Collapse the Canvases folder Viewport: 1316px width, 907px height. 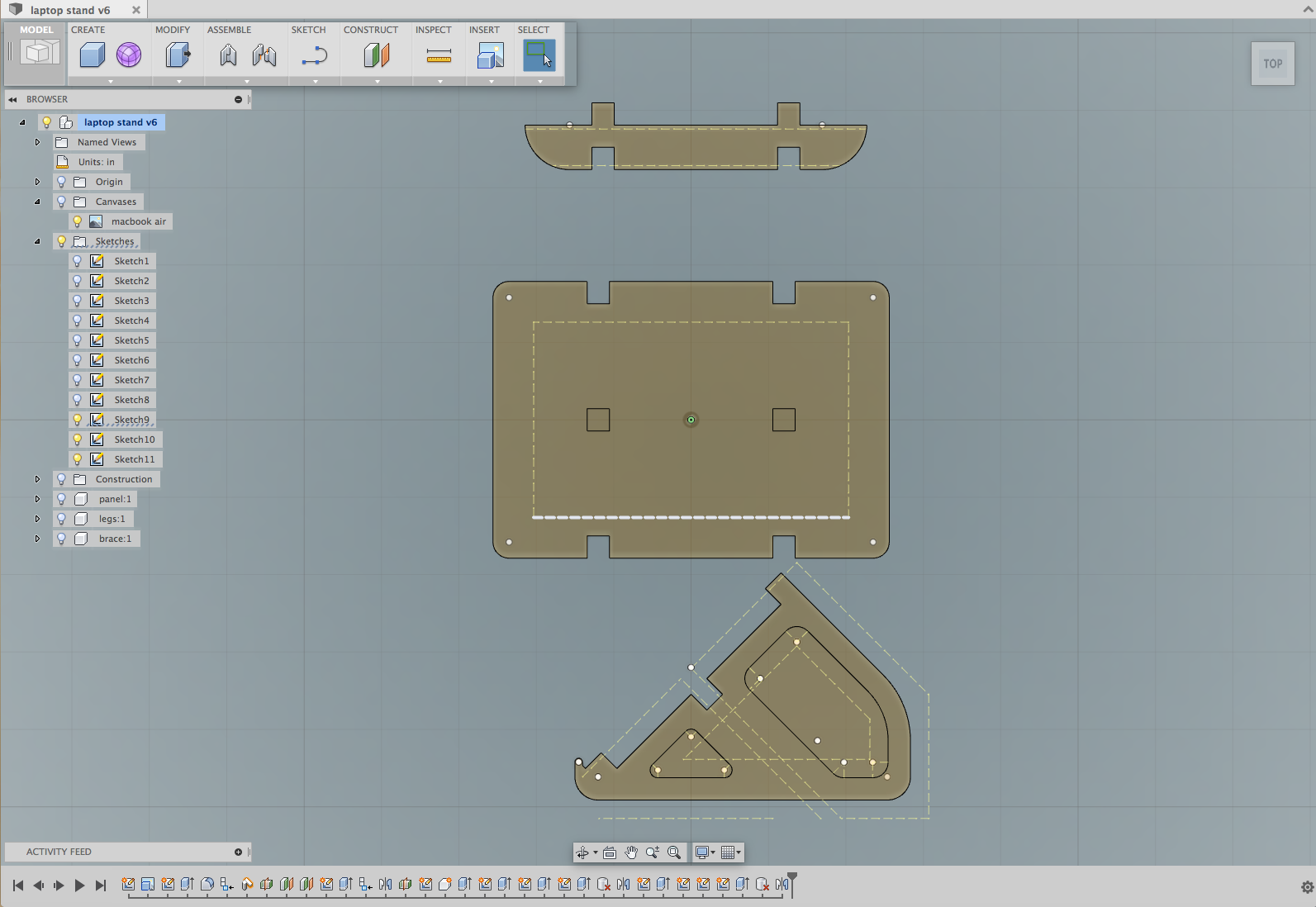[x=37, y=202]
